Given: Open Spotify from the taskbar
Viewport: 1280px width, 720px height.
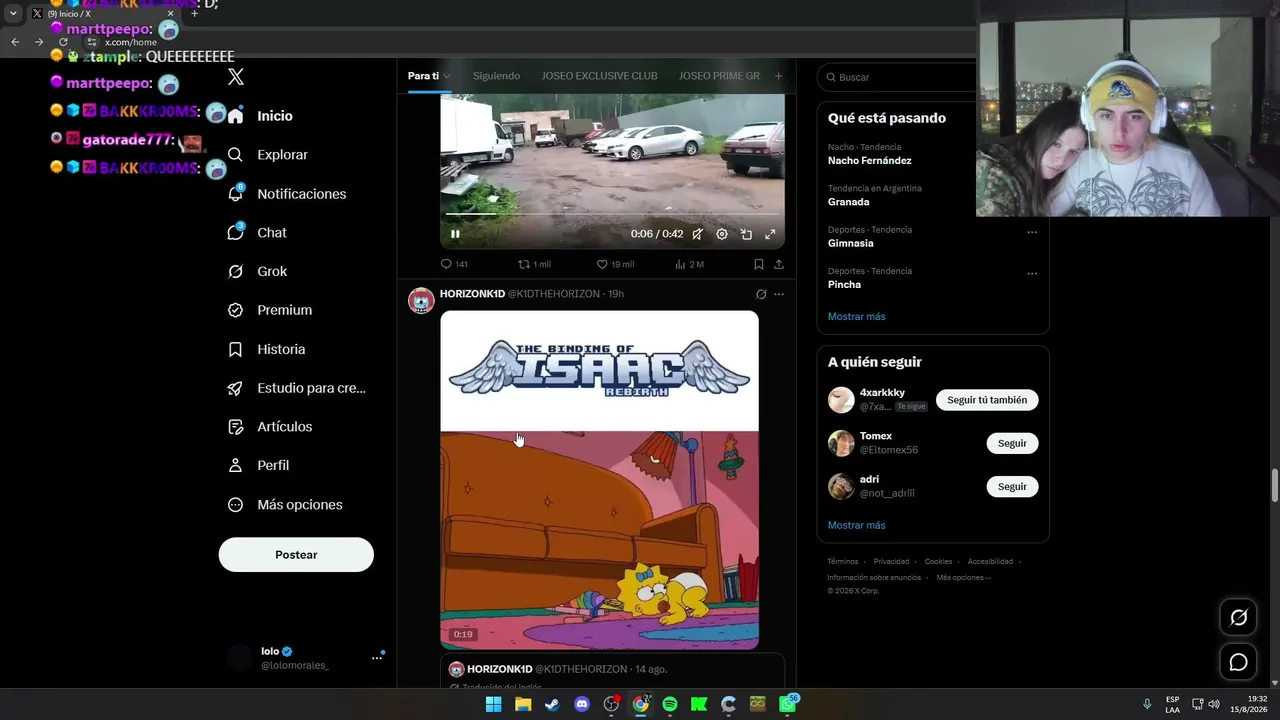Looking at the screenshot, I should pyautogui.click(x=670, y=704).
